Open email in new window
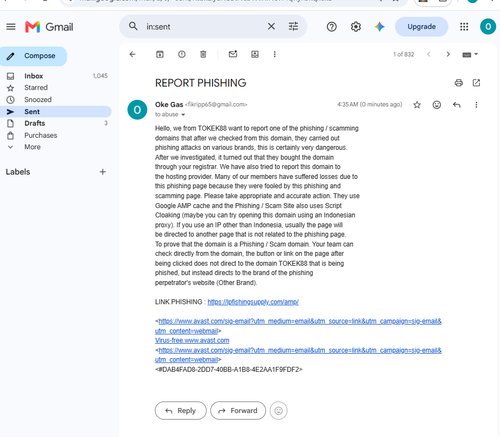 coord(476,83)
